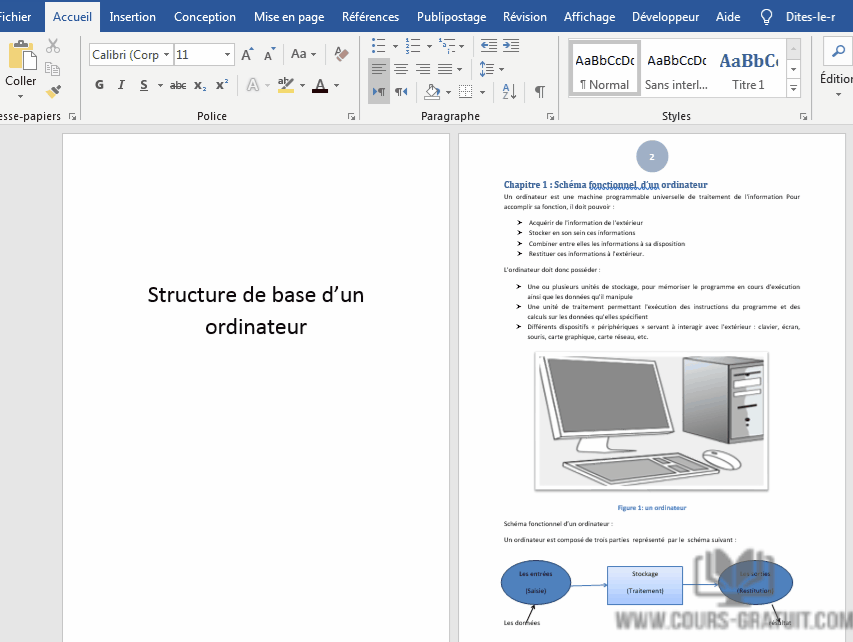Apply the Titre 1 style
The width and height of the screenshot is (853, 642).
[x=749, y=69]
